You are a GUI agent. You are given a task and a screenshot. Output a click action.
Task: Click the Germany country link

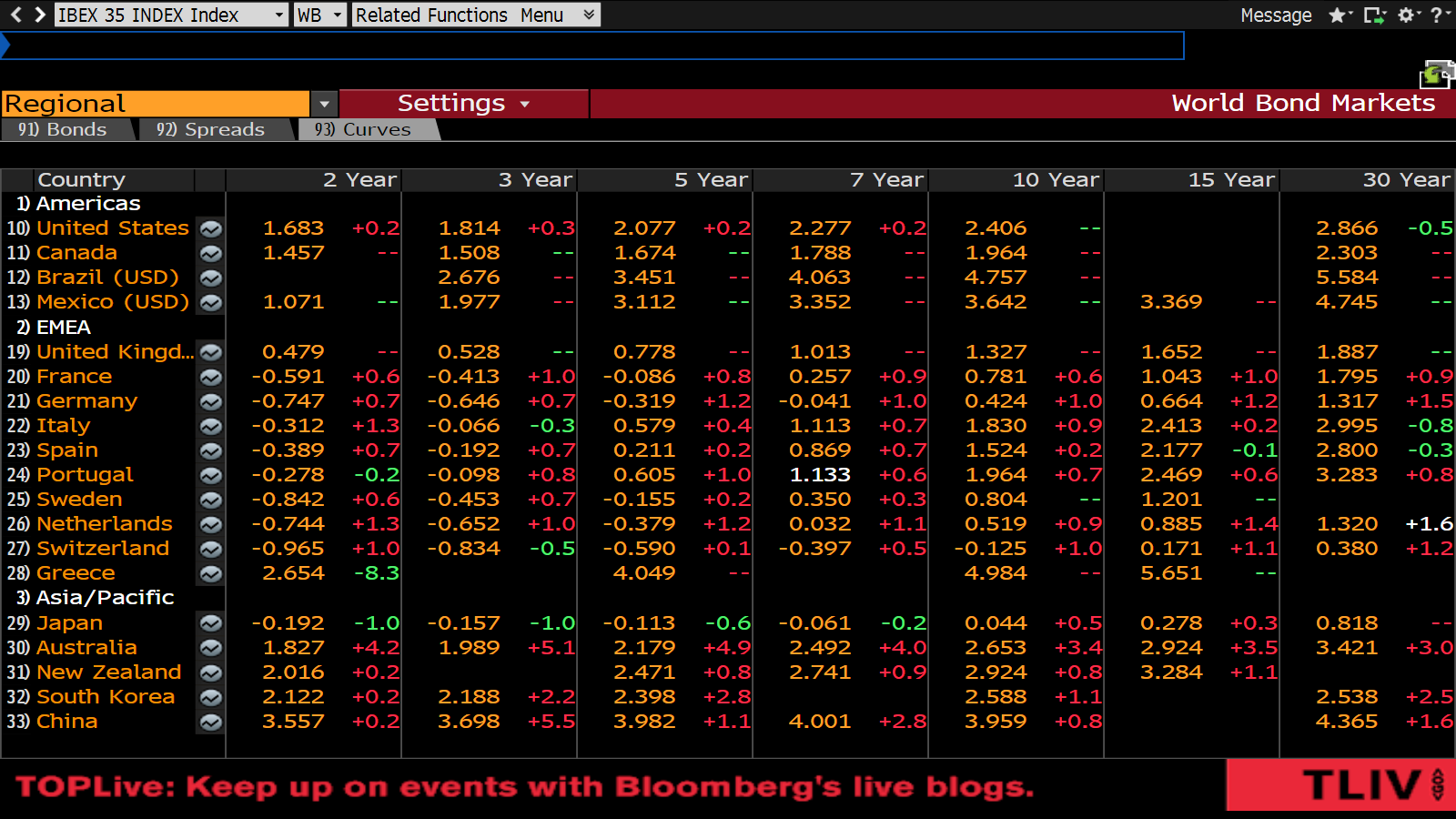coord(87,401)
